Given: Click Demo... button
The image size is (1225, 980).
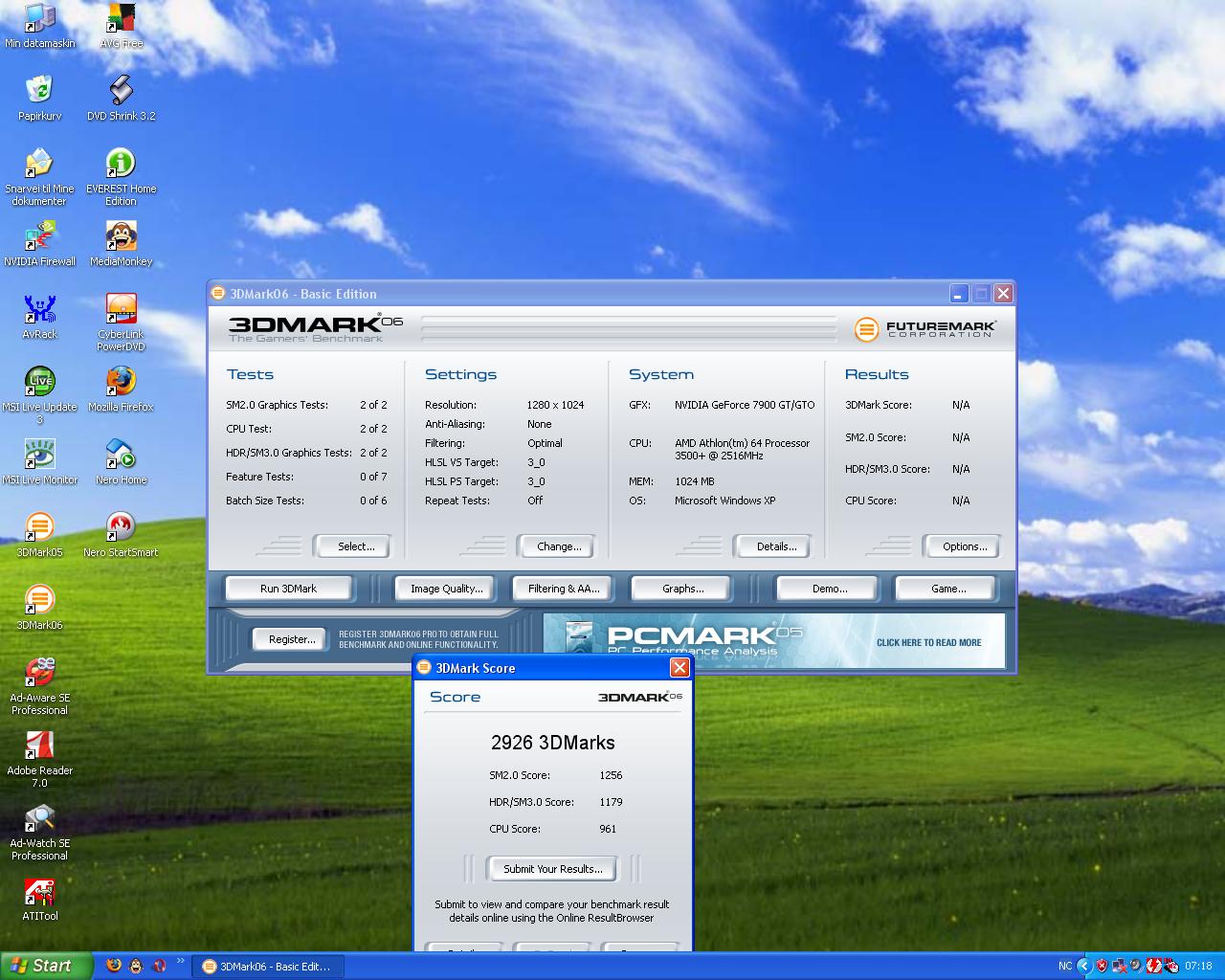Looking at the screenshot, I should 829,589.
